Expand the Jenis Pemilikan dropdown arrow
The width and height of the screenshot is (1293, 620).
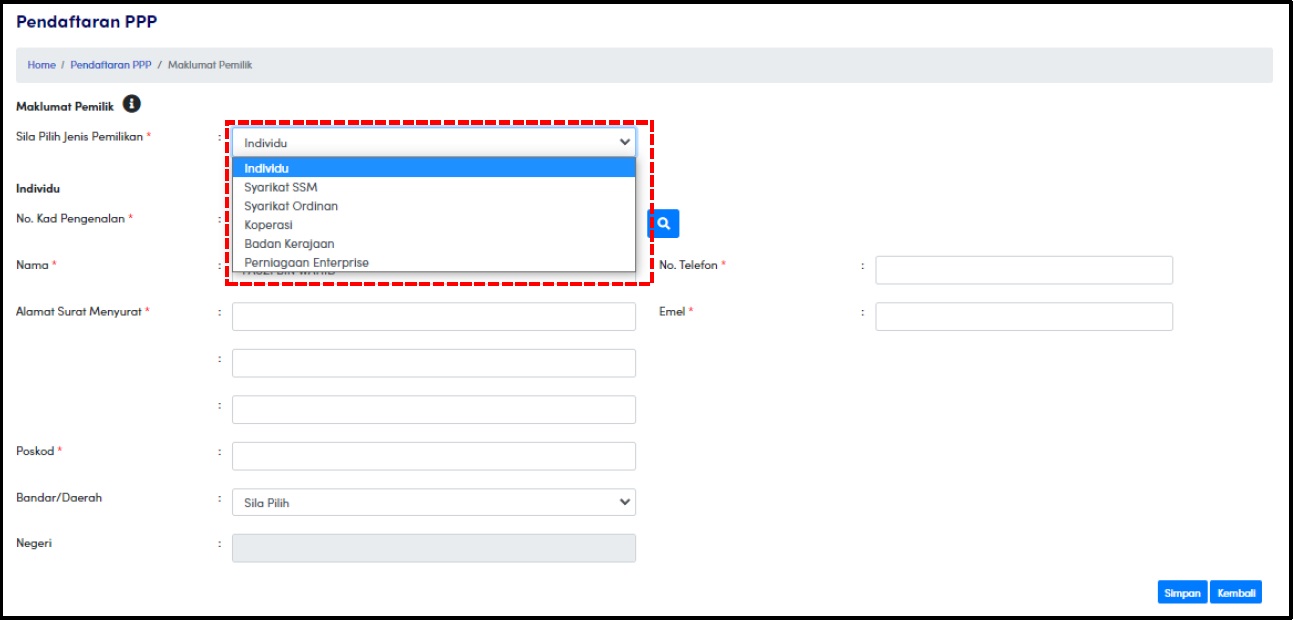click(625, 142)
